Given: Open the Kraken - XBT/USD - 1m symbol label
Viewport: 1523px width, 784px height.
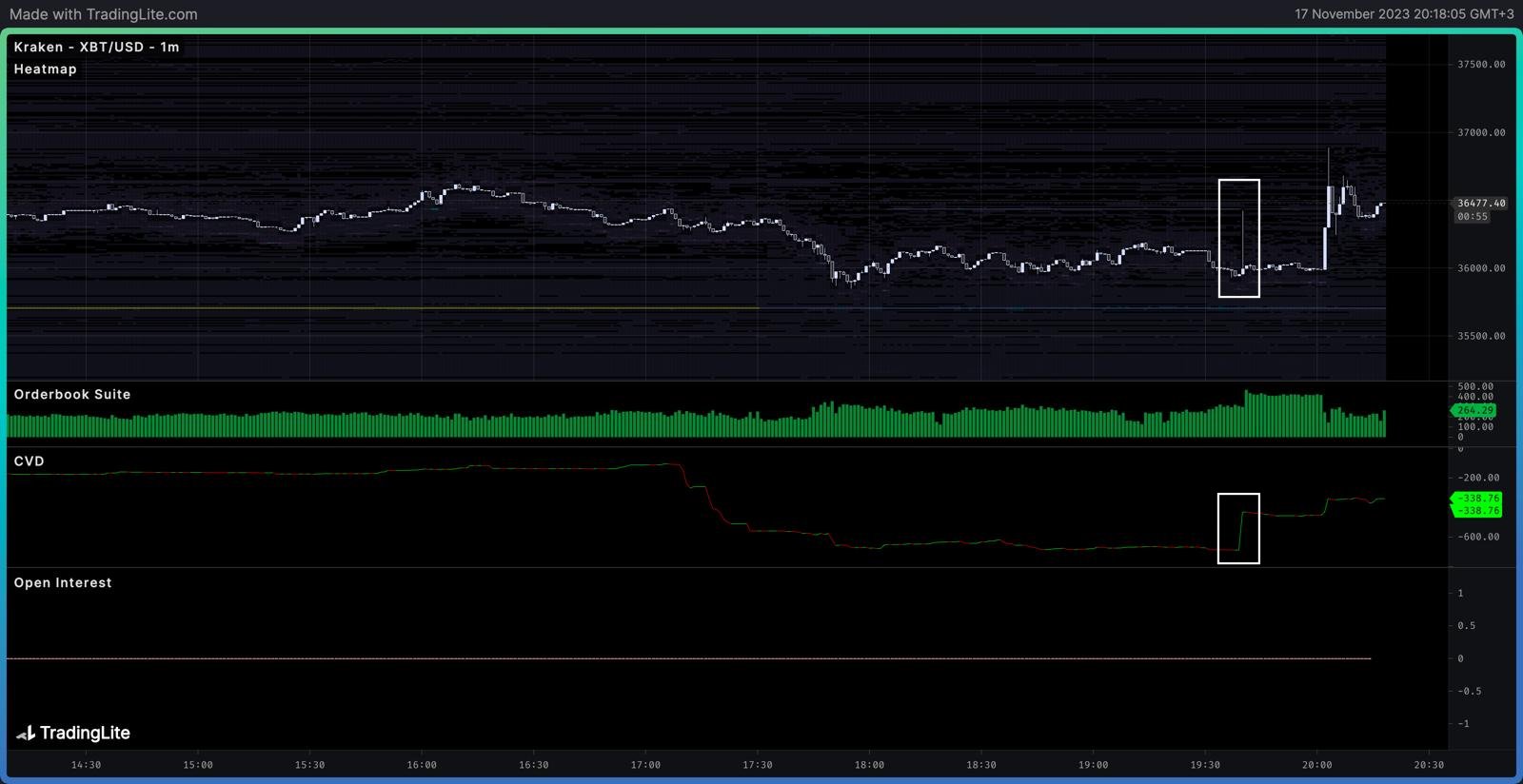Looking at the screenshot, I should click(96, 47).
